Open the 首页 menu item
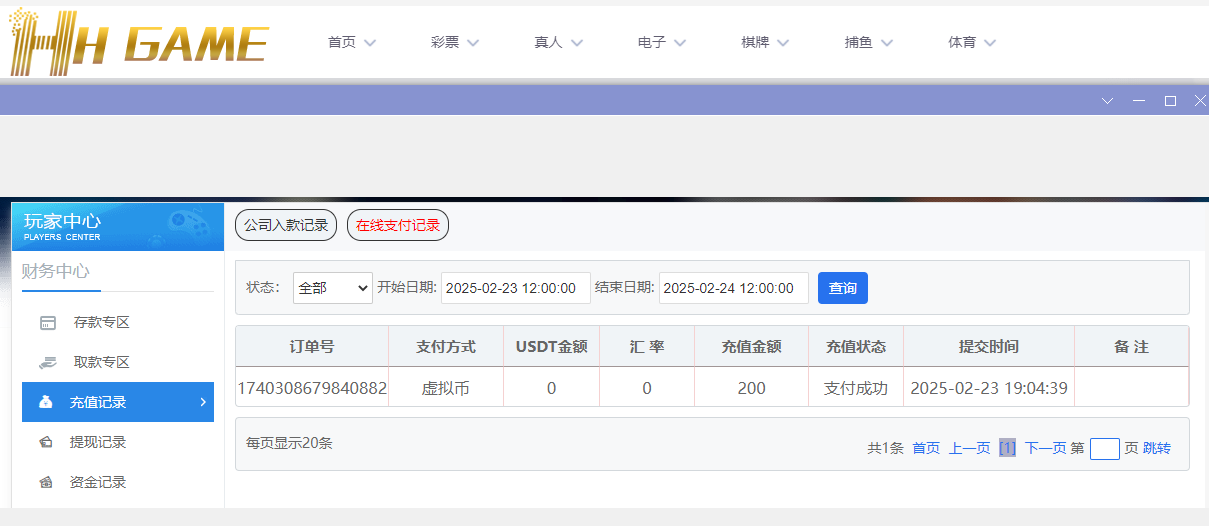The image size is (1209, 526). 351,42
